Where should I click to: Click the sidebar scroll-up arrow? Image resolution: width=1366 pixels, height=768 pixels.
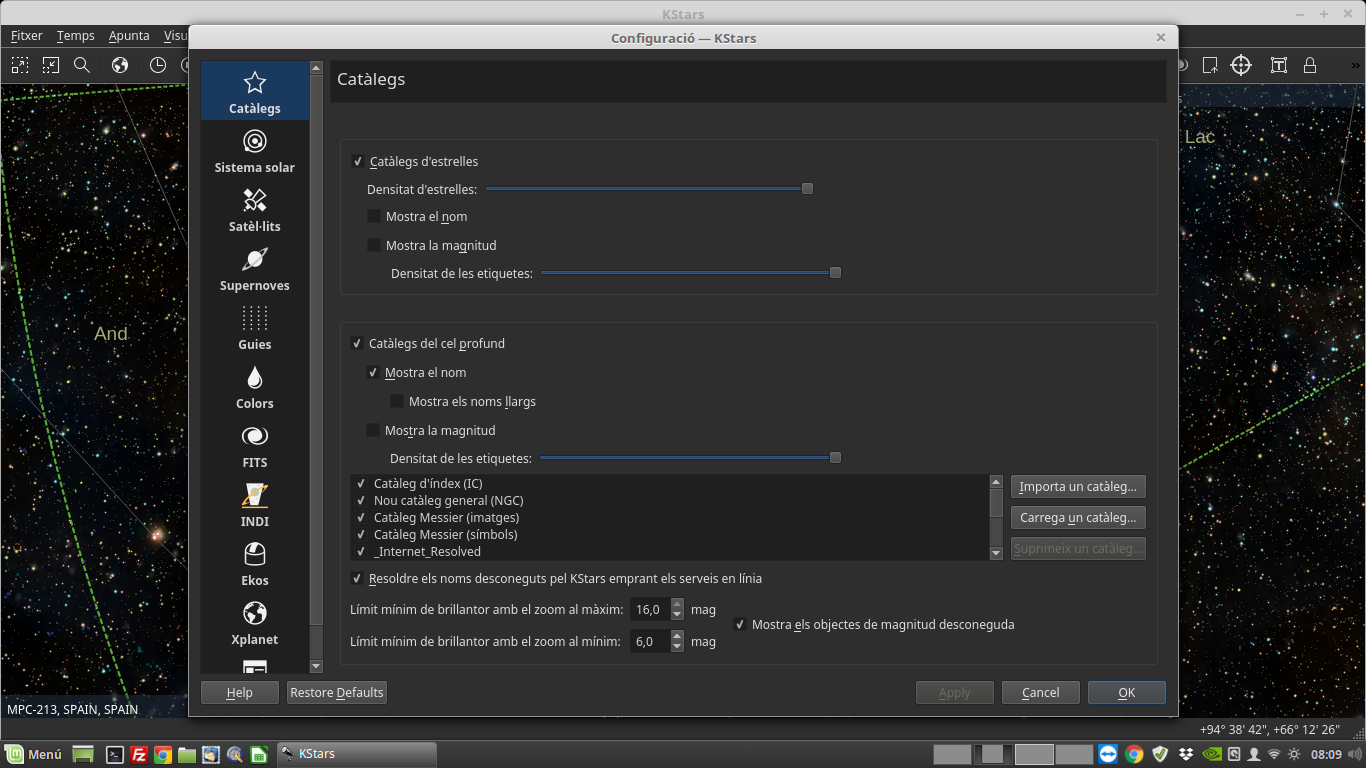coord(316,68)
